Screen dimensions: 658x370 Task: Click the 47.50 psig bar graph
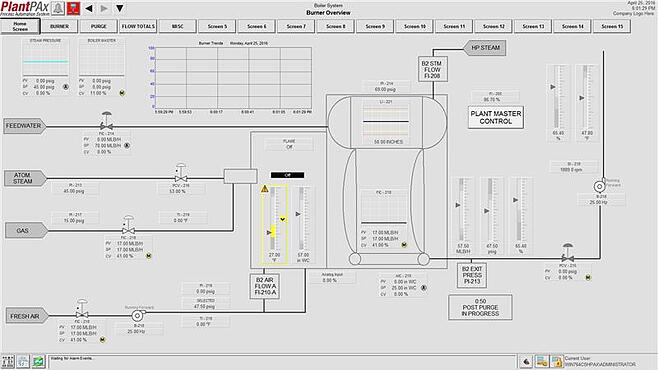492,216
